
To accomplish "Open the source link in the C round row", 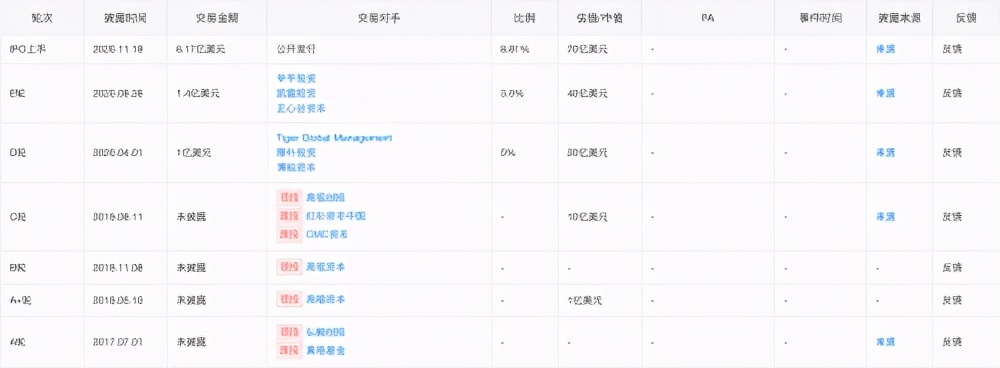I will (885, 217).
